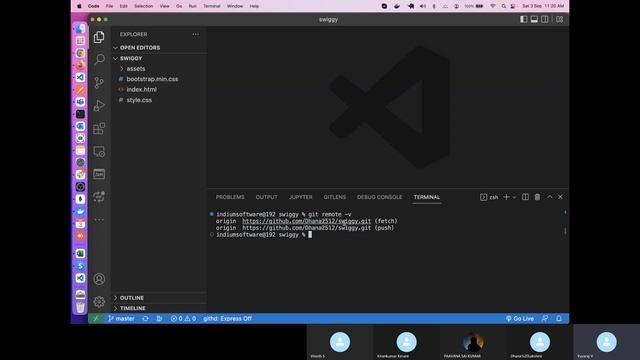Open the Run and Debug view

99,106
